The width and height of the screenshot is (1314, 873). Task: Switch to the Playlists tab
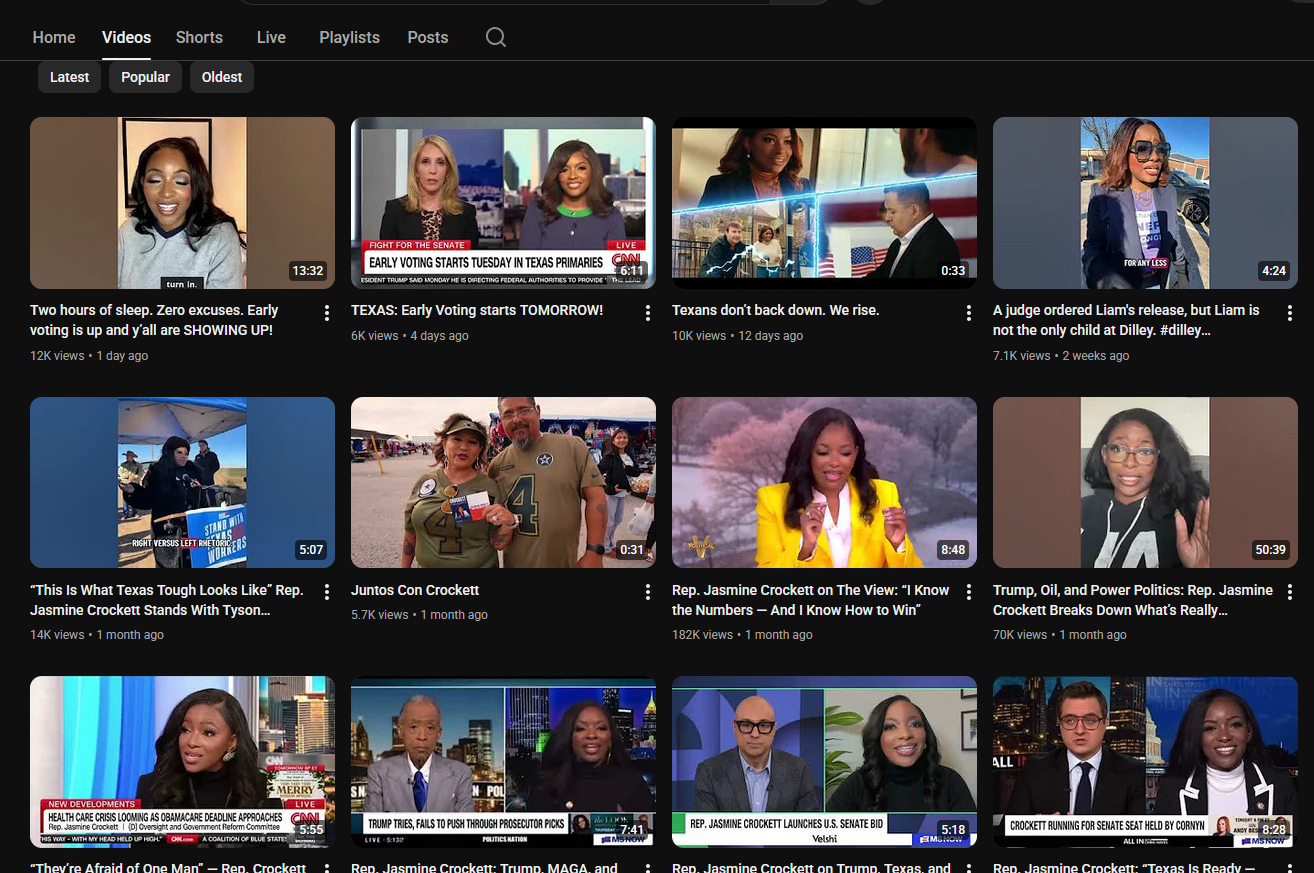349,37
